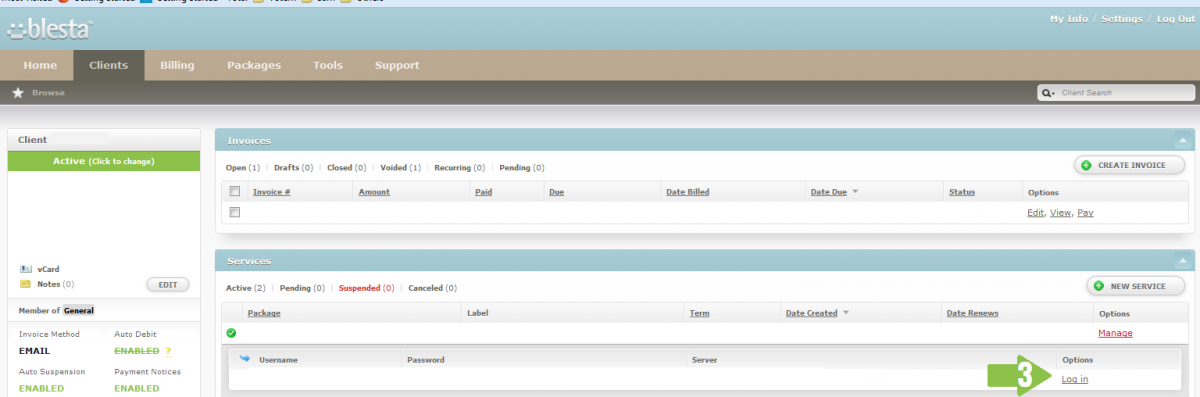Click the star icon beside Browse
This screenshot has width=1200, height=397.
tap(18, 92)
